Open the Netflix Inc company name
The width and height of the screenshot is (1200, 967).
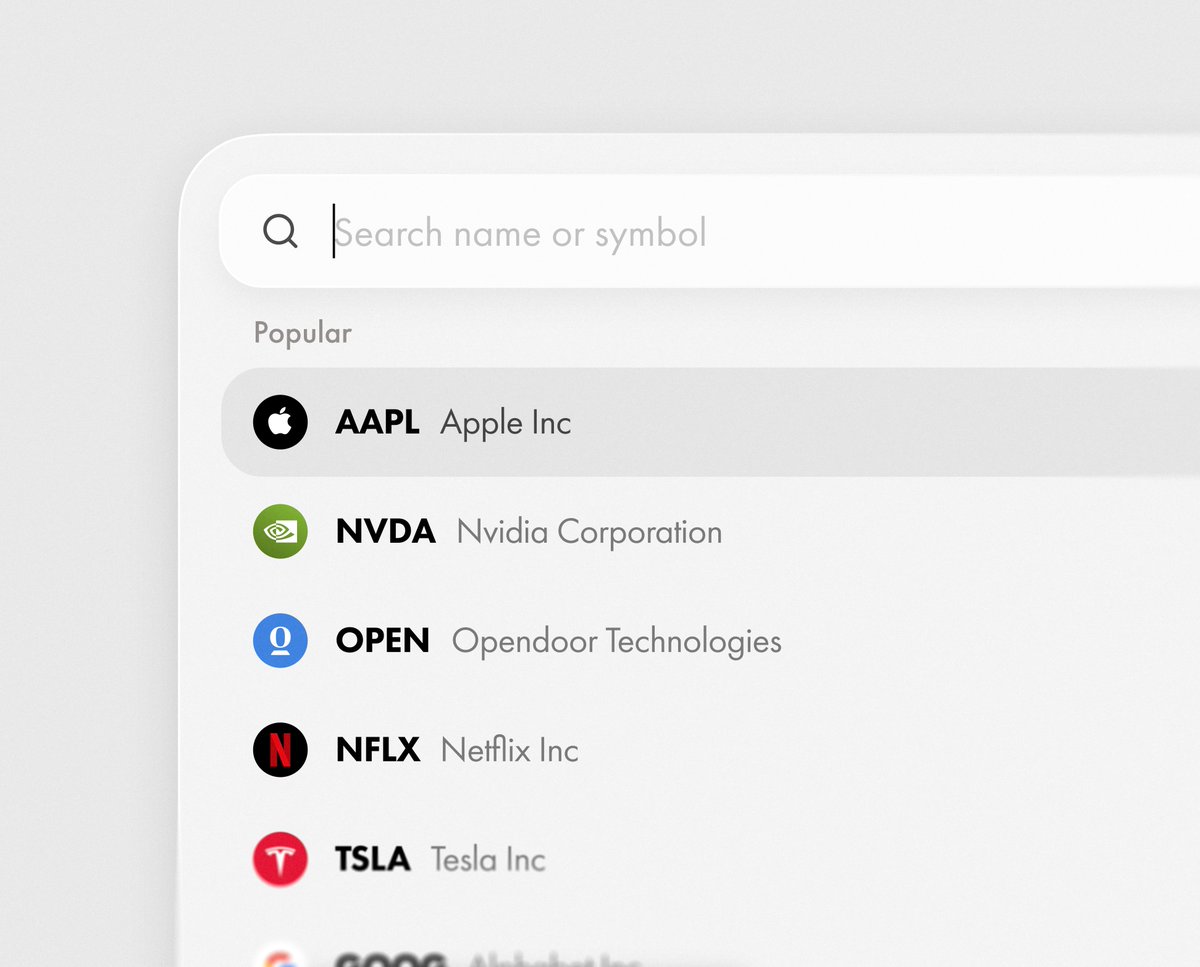(x=510, y=750)
